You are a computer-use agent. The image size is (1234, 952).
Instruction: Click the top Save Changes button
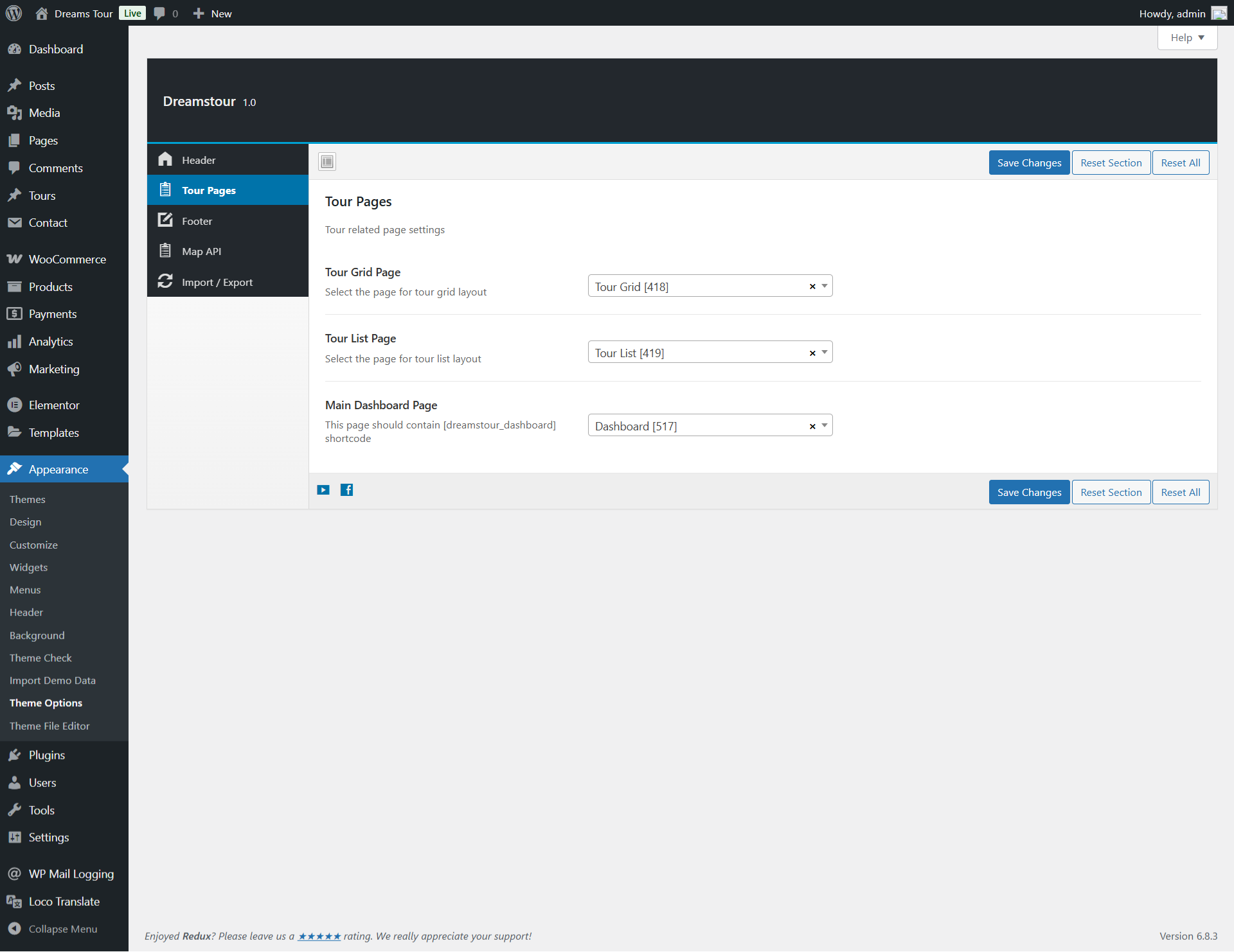(x=1029, y=163)
